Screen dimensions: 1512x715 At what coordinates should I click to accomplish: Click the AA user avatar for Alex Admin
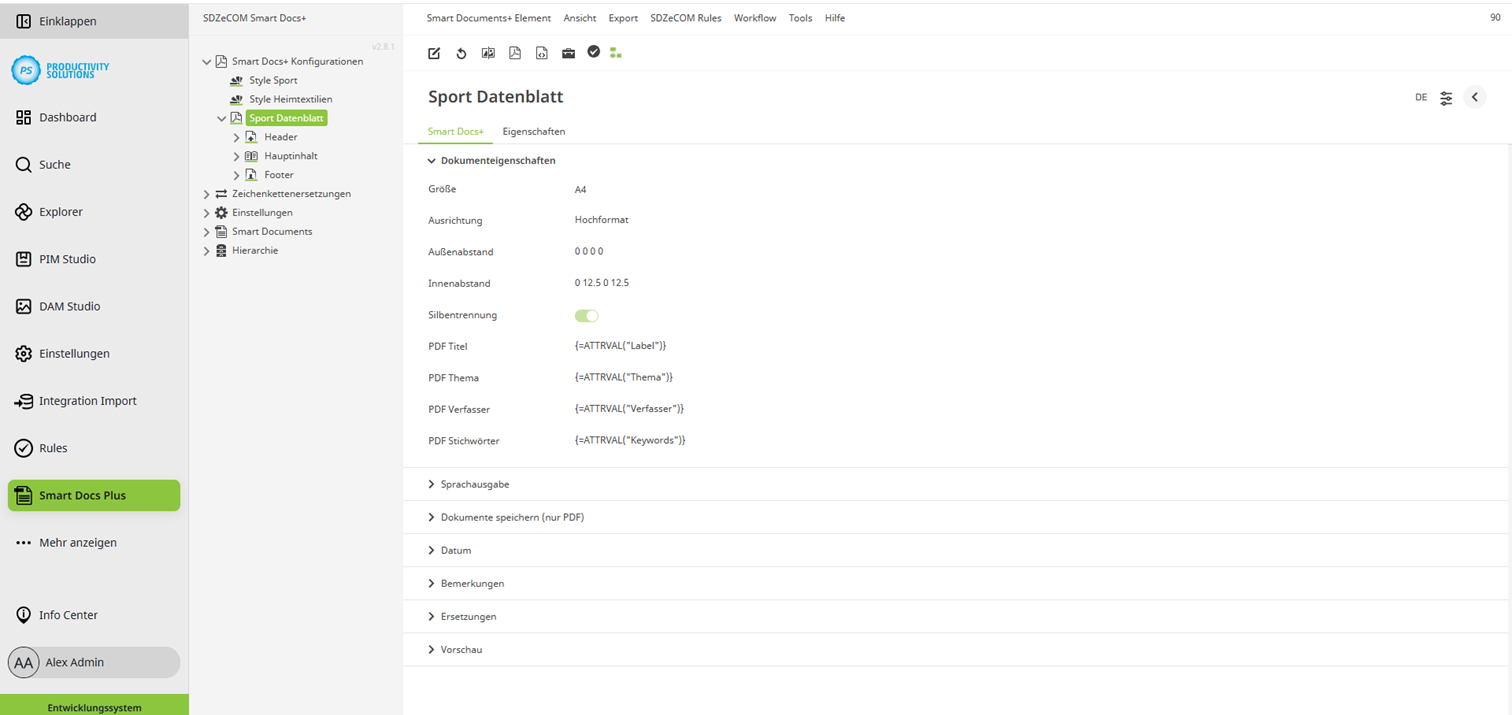tap(24, 662)
